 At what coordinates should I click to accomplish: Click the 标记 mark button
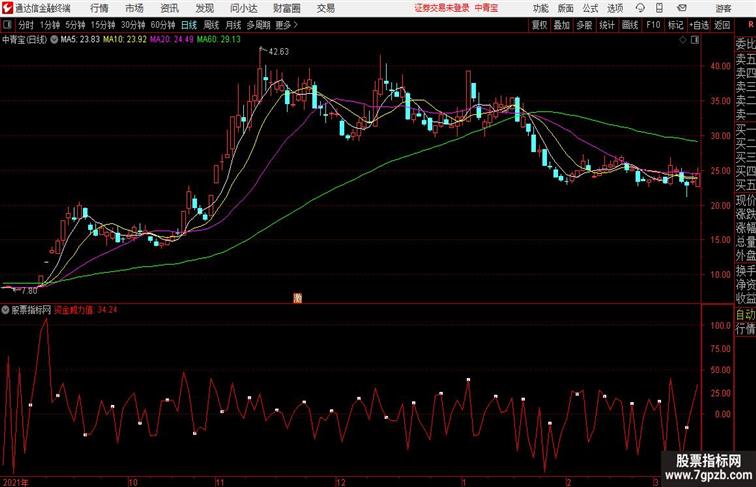[x=675, y=25]
